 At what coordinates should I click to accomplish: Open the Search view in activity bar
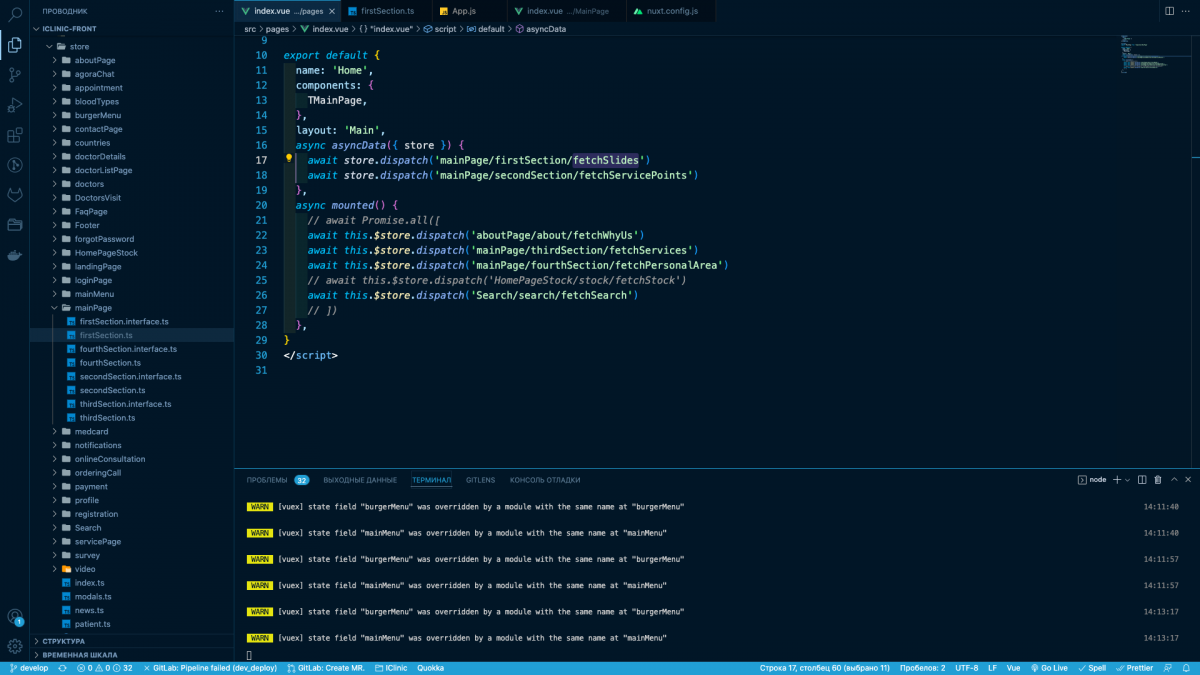(x=15, y=14)
